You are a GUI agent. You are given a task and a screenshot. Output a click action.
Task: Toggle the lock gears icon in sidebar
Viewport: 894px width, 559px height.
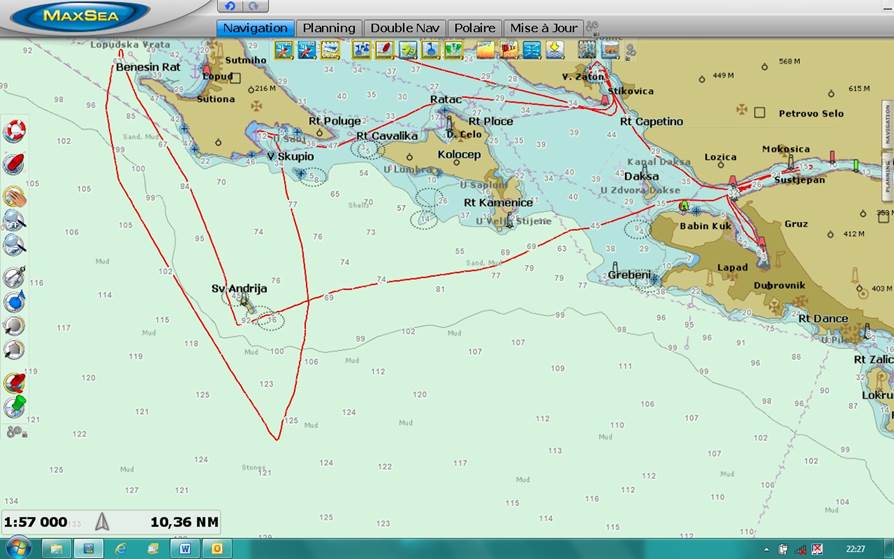14,432
